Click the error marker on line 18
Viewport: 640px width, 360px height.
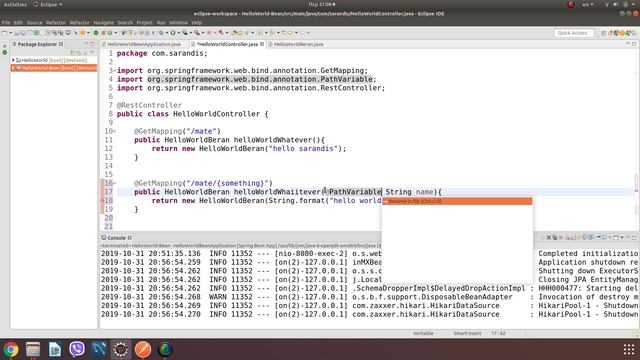(102, 200)
